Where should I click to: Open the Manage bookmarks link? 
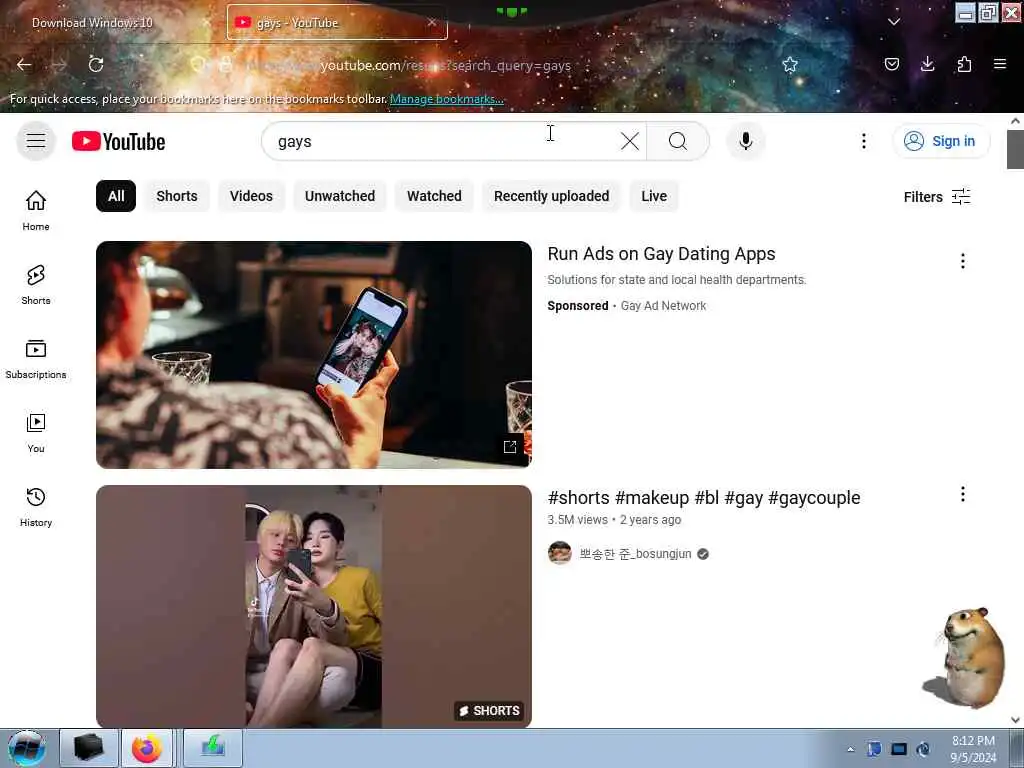tap(447, 99)
